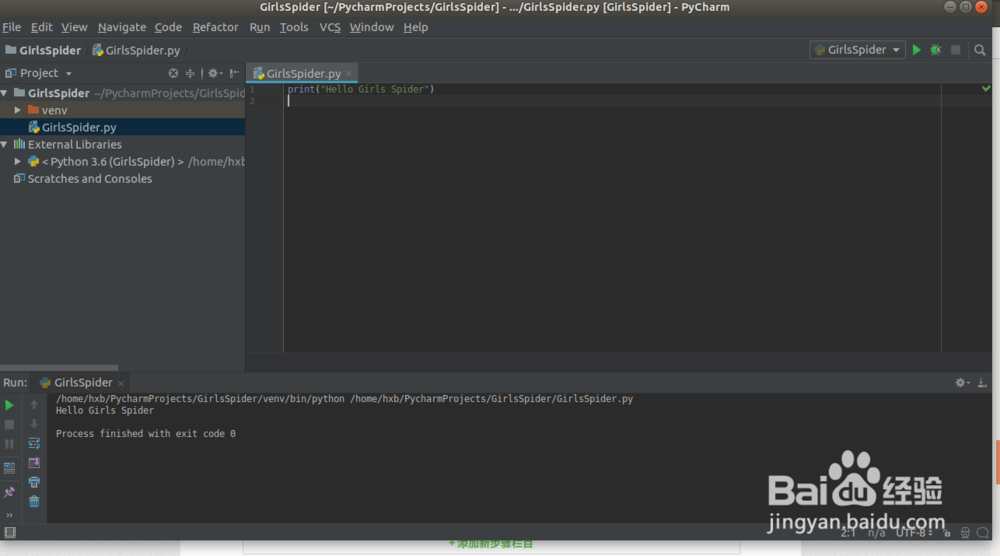Screen dimensions: 1000x556
Task: Click GirlsSpider.py breadcrumb in navigation bar
Action: coord(136,50)
